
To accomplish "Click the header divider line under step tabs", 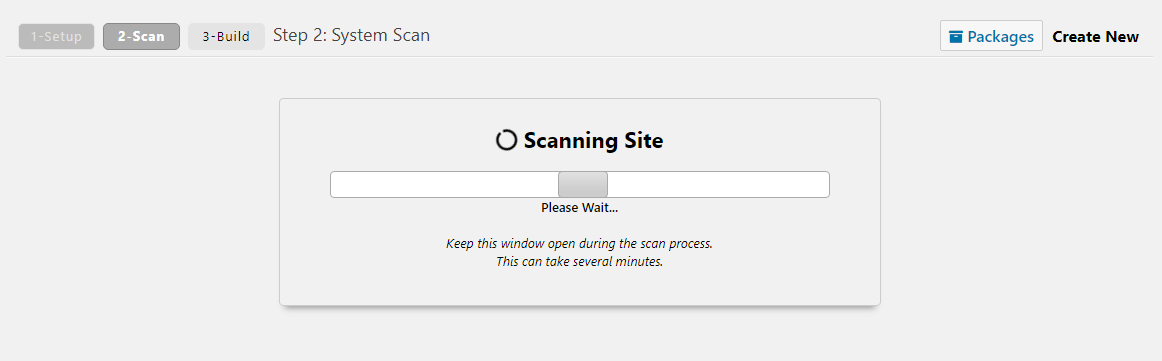I will [580, 56].
